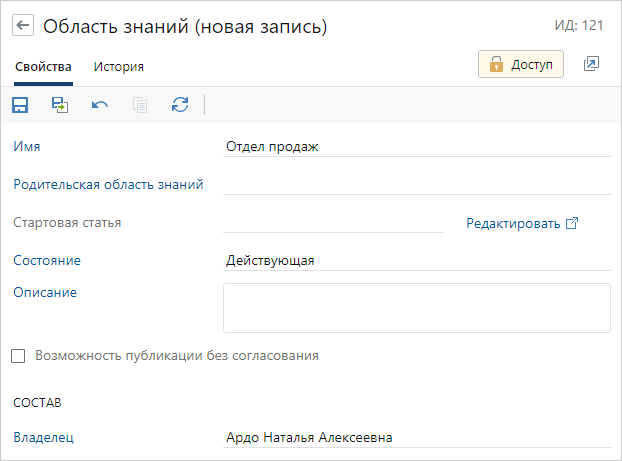
Task: Undo changes with the arrow icon
Action: pyautogui.click(x=100, y=105)
